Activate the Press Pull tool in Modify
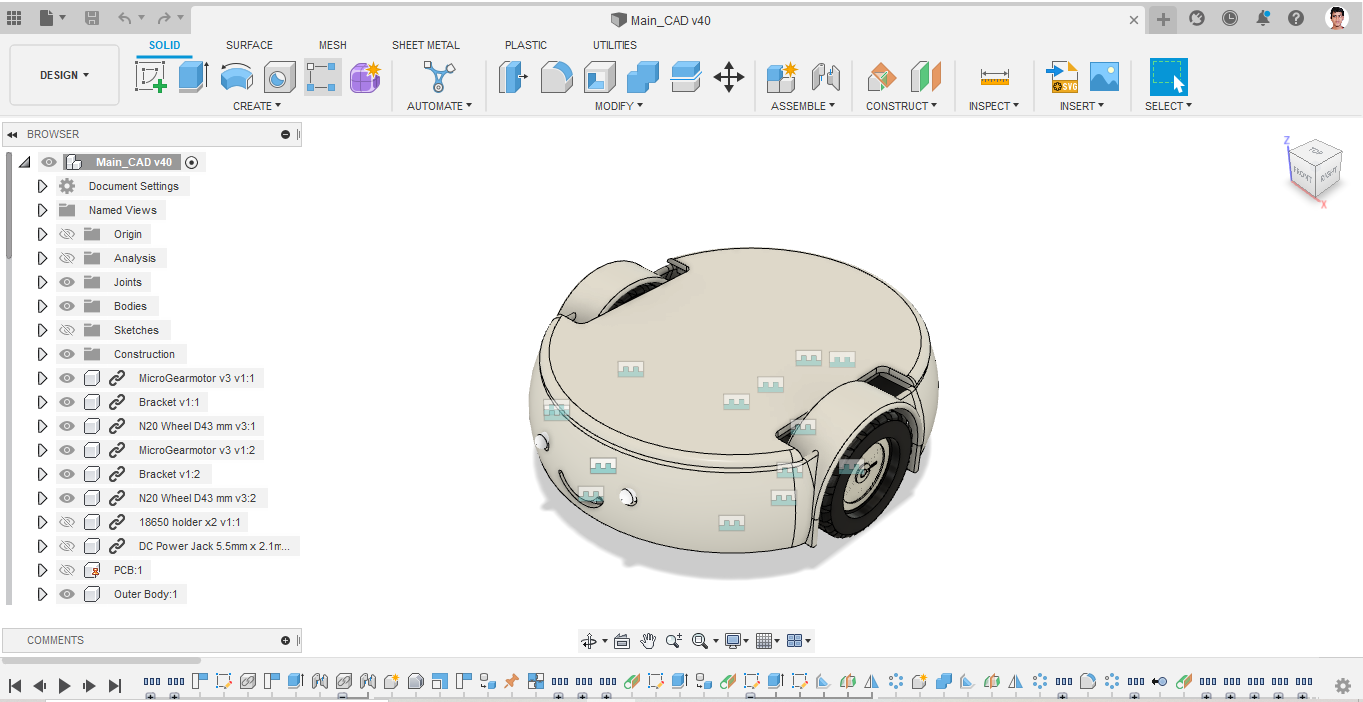1363x702 pixels. click(513, 77)
